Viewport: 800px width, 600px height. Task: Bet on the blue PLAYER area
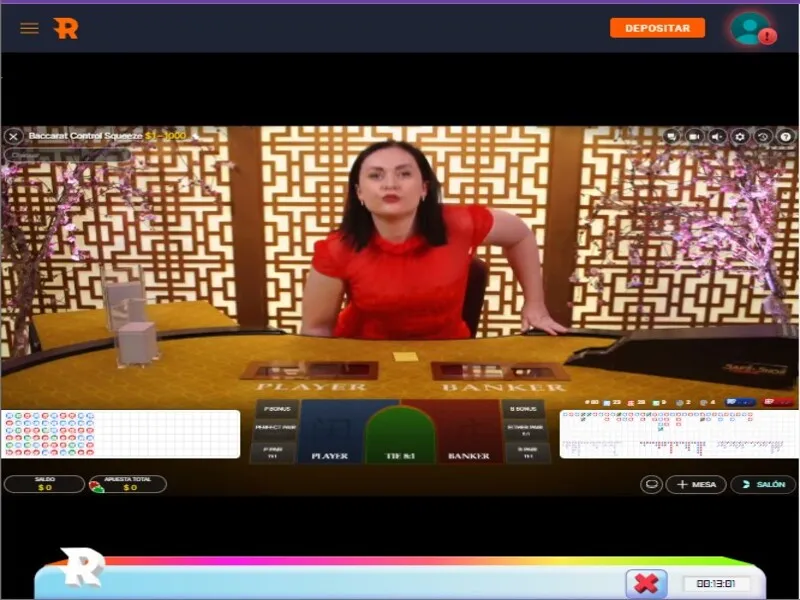[332, 431]
